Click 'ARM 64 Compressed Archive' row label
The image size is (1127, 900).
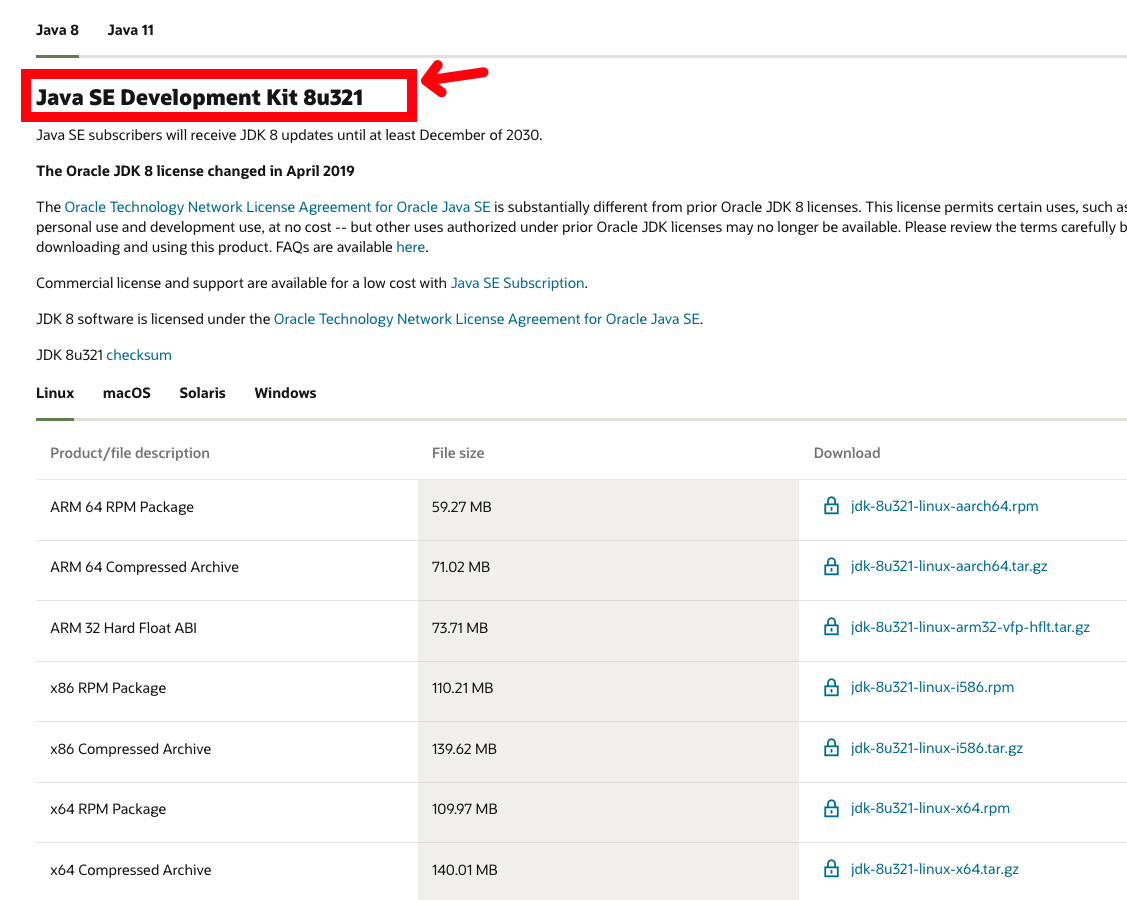coord(144,567)
